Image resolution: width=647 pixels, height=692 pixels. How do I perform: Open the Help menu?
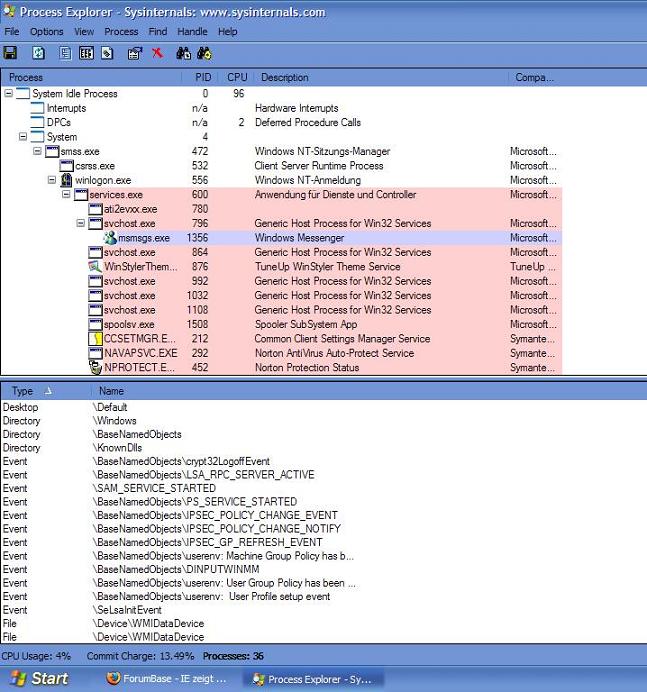tap(227, 32)
